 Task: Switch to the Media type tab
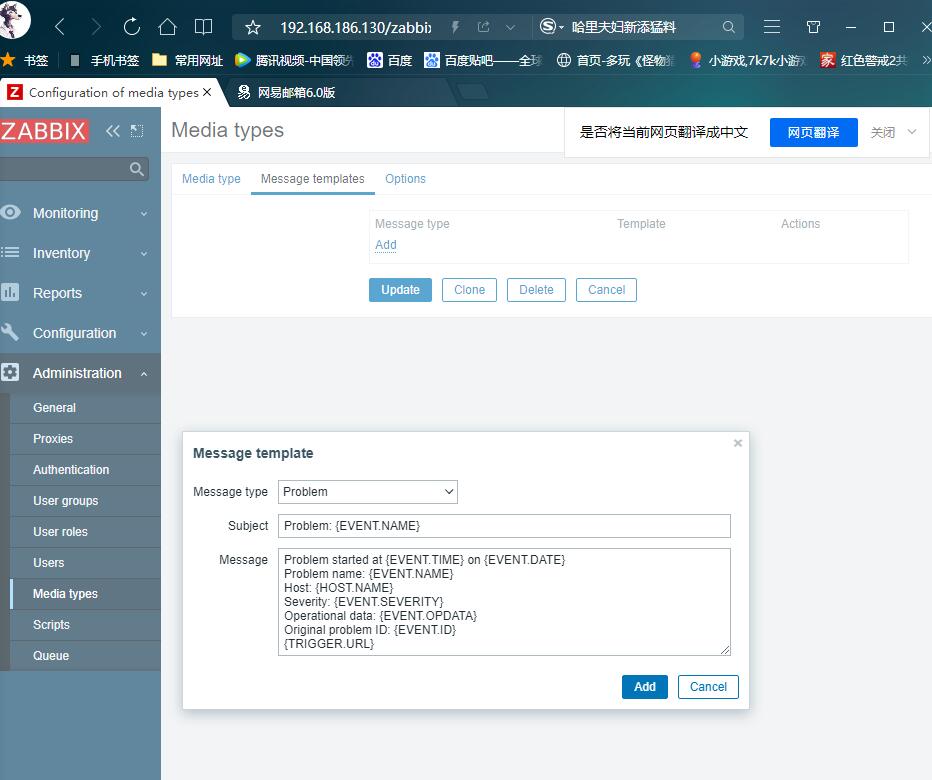[211, 178]
